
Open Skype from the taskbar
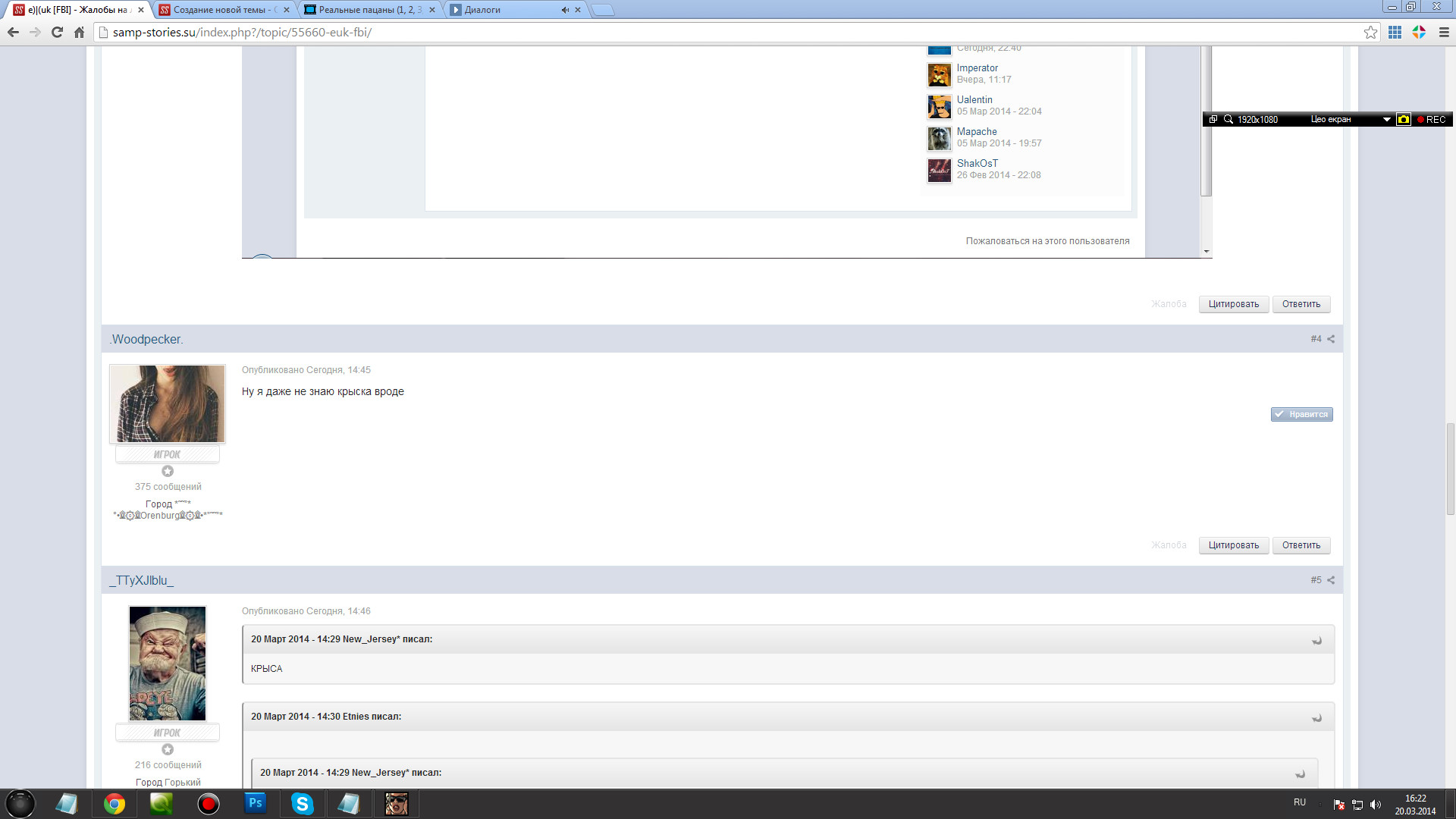click(302, 803)
